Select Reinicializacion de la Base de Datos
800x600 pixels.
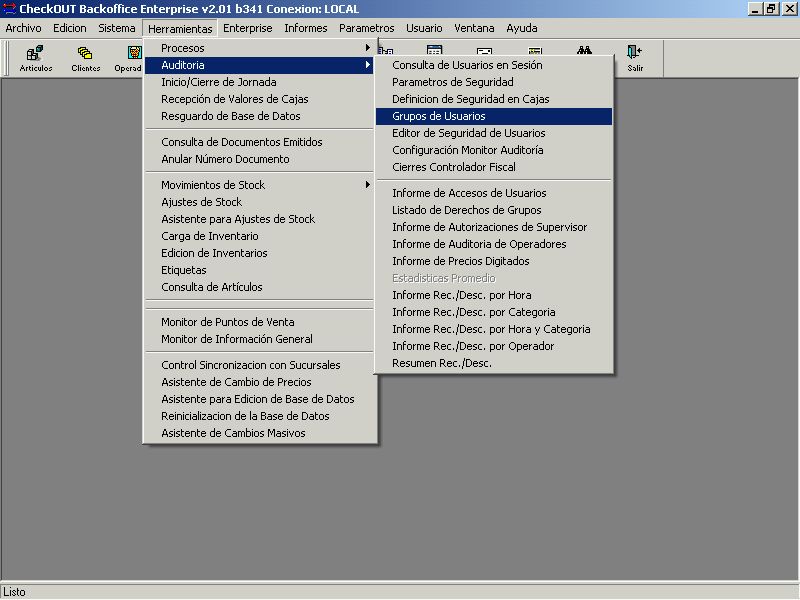point(260,416)
